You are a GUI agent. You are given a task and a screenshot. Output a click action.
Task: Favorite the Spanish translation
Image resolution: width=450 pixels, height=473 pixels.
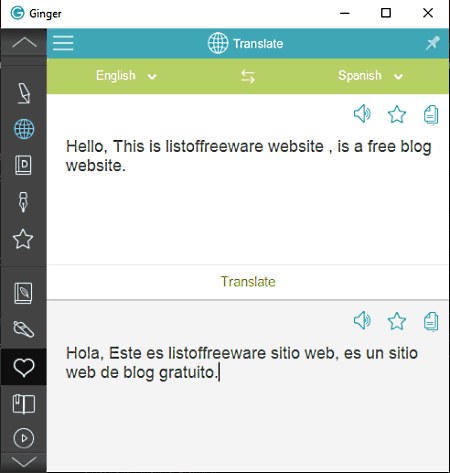(397, 321)
